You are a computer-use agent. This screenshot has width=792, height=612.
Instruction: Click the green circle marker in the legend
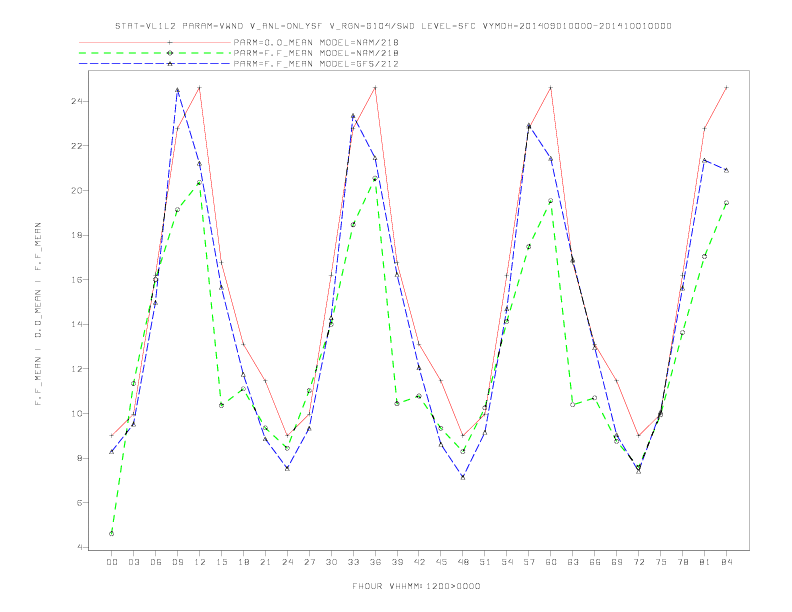coord(170,53)
